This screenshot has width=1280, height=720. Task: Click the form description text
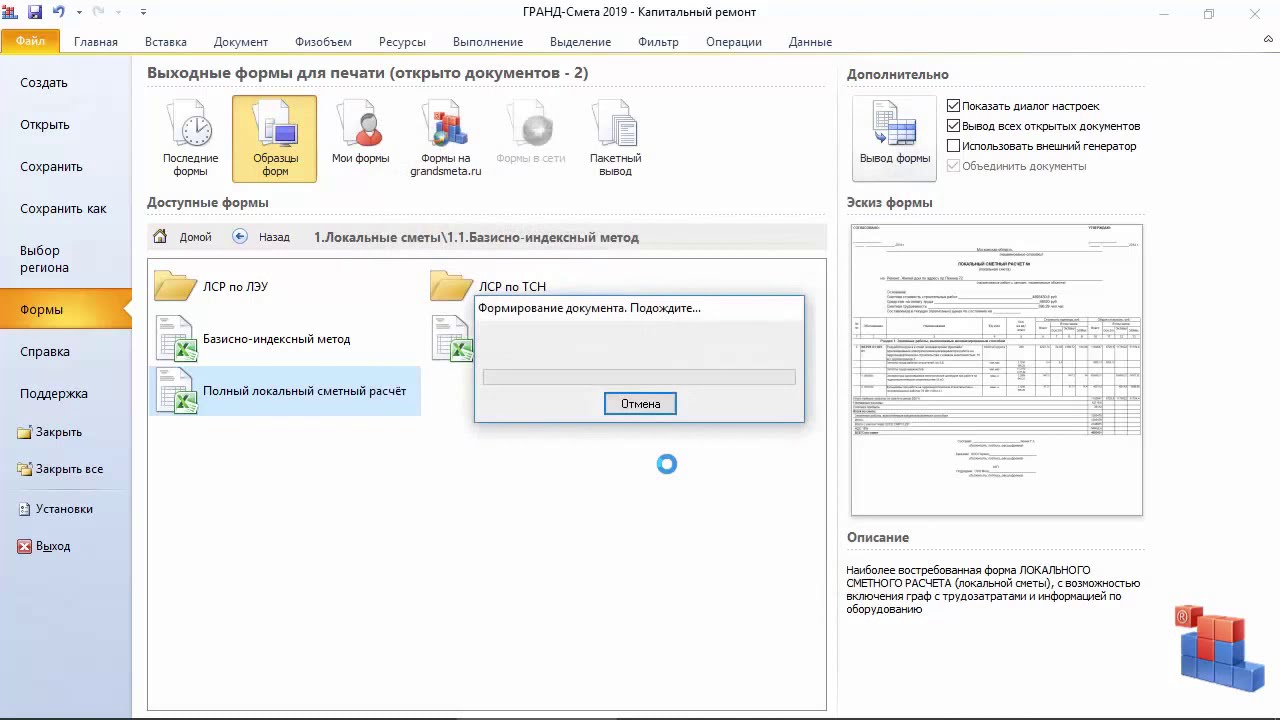[993, 589]
